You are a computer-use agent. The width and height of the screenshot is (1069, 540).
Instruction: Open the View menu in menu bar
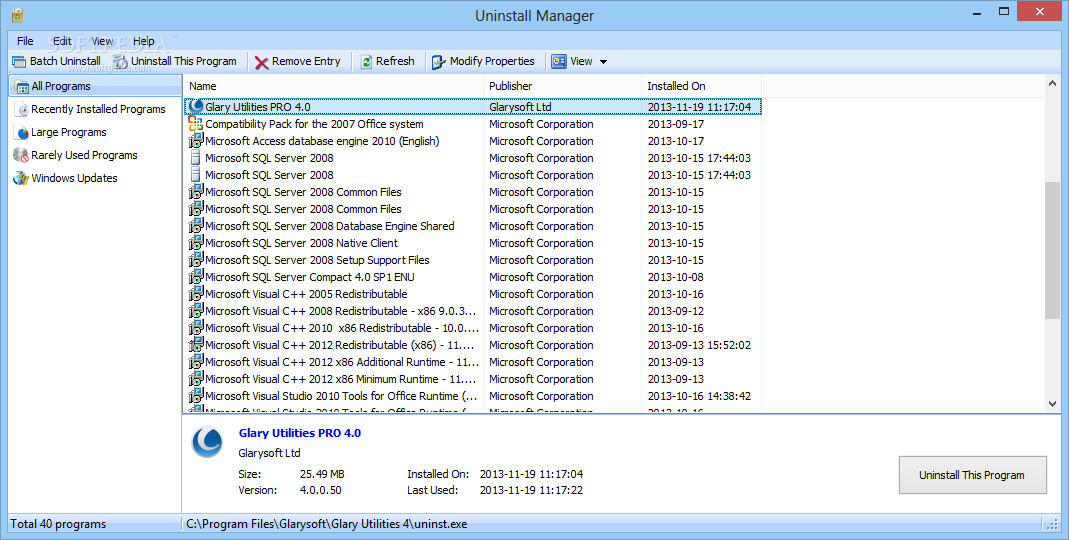tap(102, 41)
